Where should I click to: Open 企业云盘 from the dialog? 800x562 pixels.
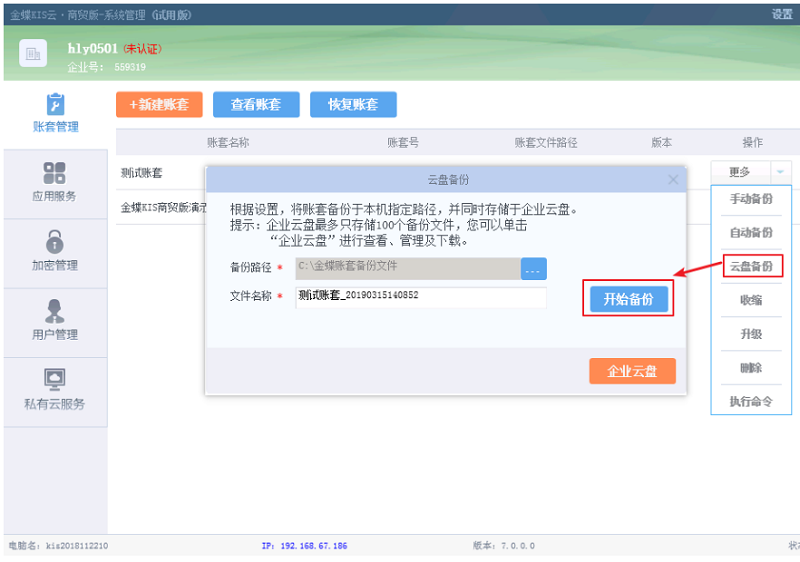click(x=632, y=371)
